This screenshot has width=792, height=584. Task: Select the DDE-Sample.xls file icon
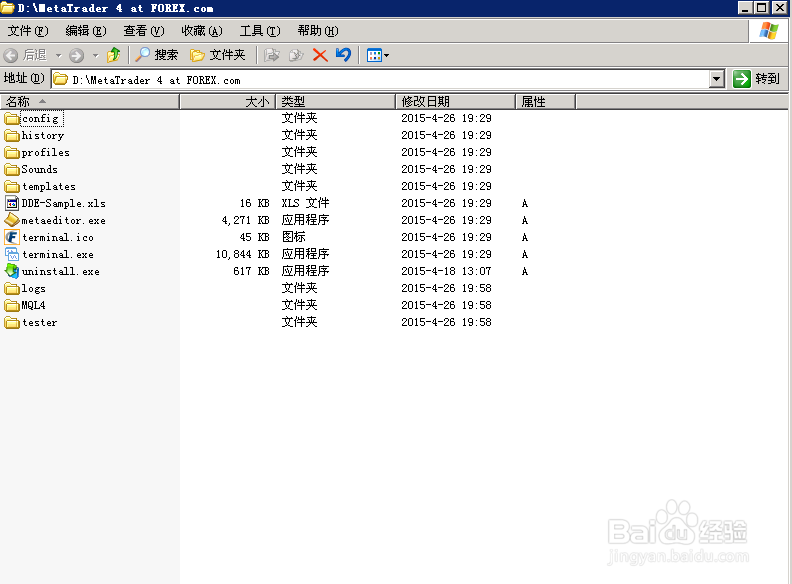pyautogui.click(x=12, y=203)
